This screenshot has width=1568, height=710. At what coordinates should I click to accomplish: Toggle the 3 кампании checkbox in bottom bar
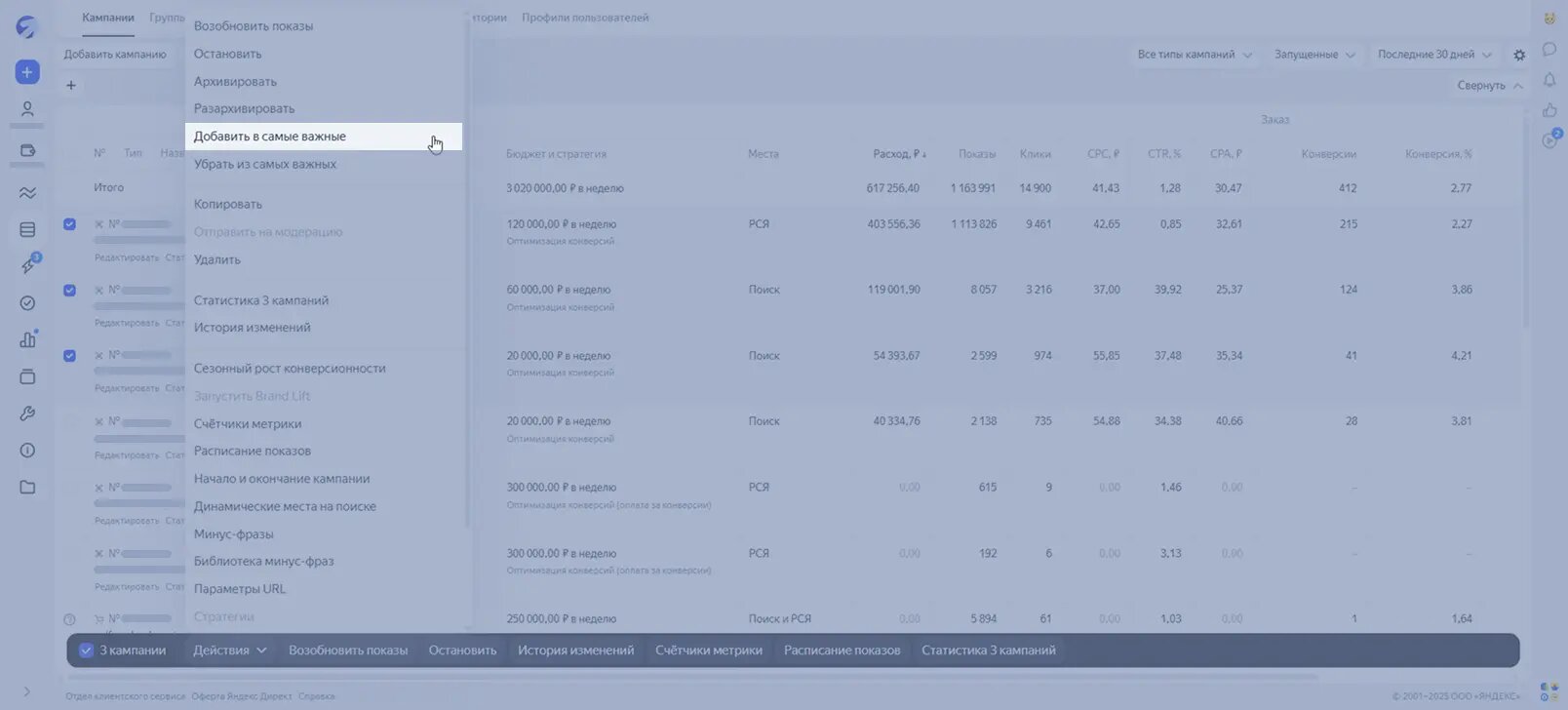[86, 651]
